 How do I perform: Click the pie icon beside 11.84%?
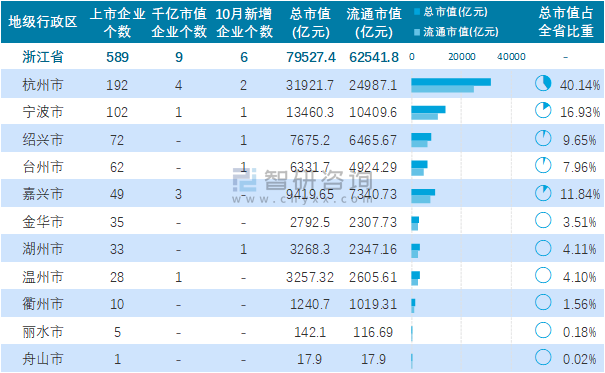tap(543, 193)
